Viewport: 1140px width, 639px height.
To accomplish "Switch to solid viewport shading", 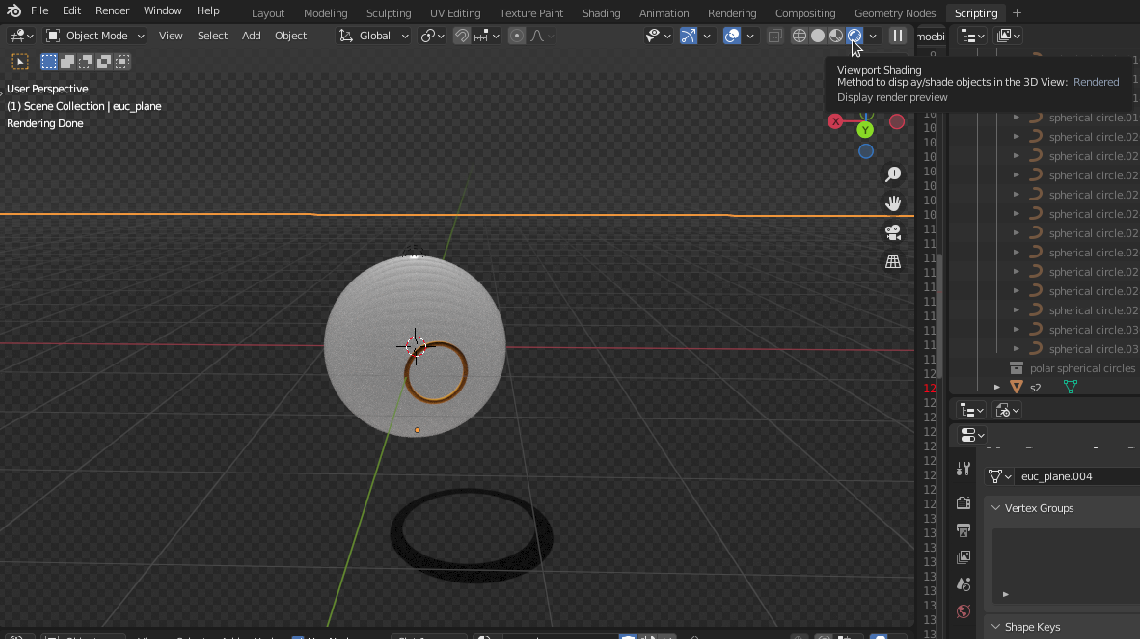I will [817, 36].
